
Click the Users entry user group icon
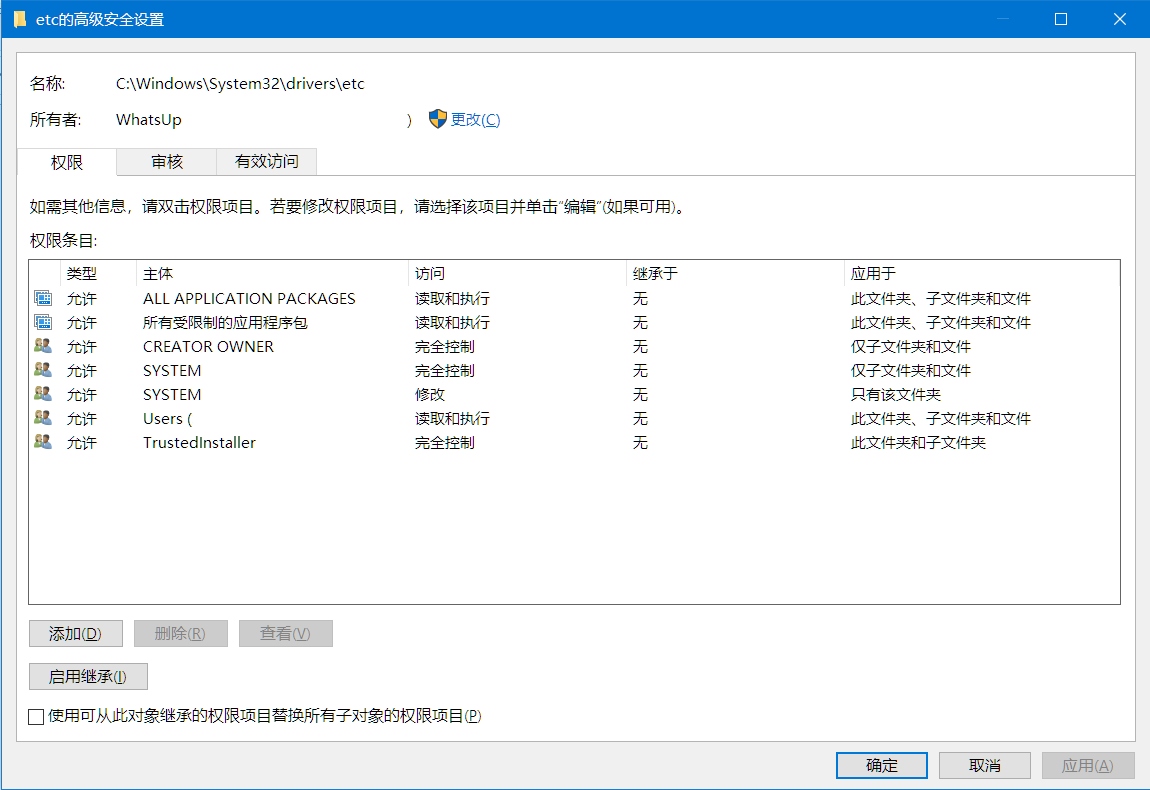click(43, 418)
